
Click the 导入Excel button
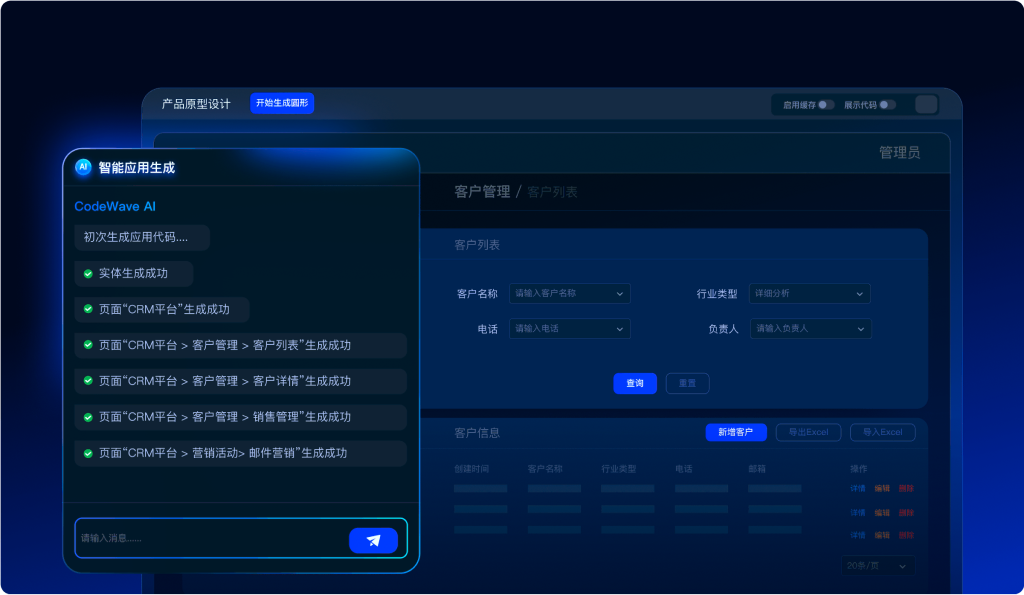pos(883,432)
